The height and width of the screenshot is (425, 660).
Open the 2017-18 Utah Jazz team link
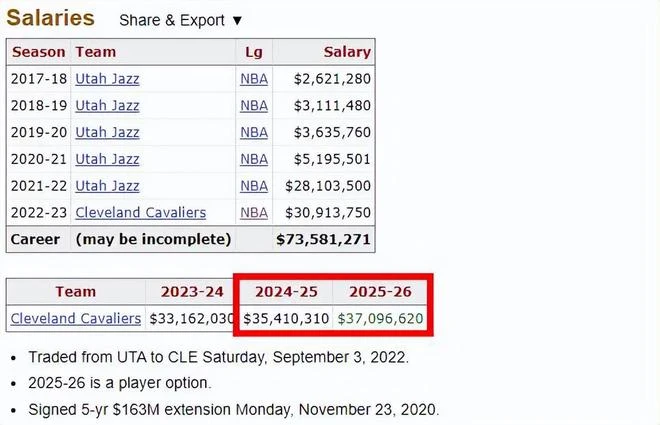(x=107, y=79)
